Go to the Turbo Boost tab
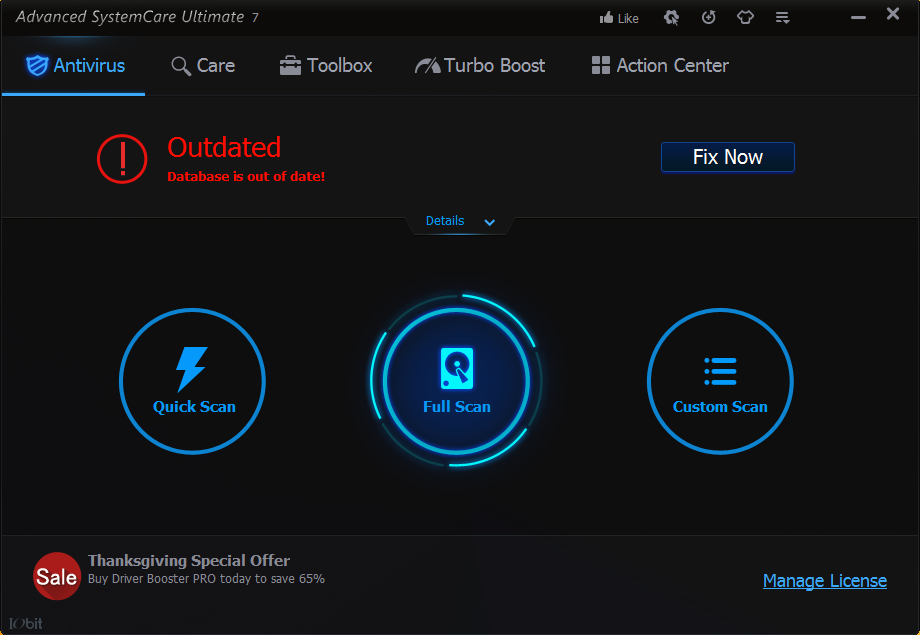Screen dimensions: 920x635 click(480, 66)
